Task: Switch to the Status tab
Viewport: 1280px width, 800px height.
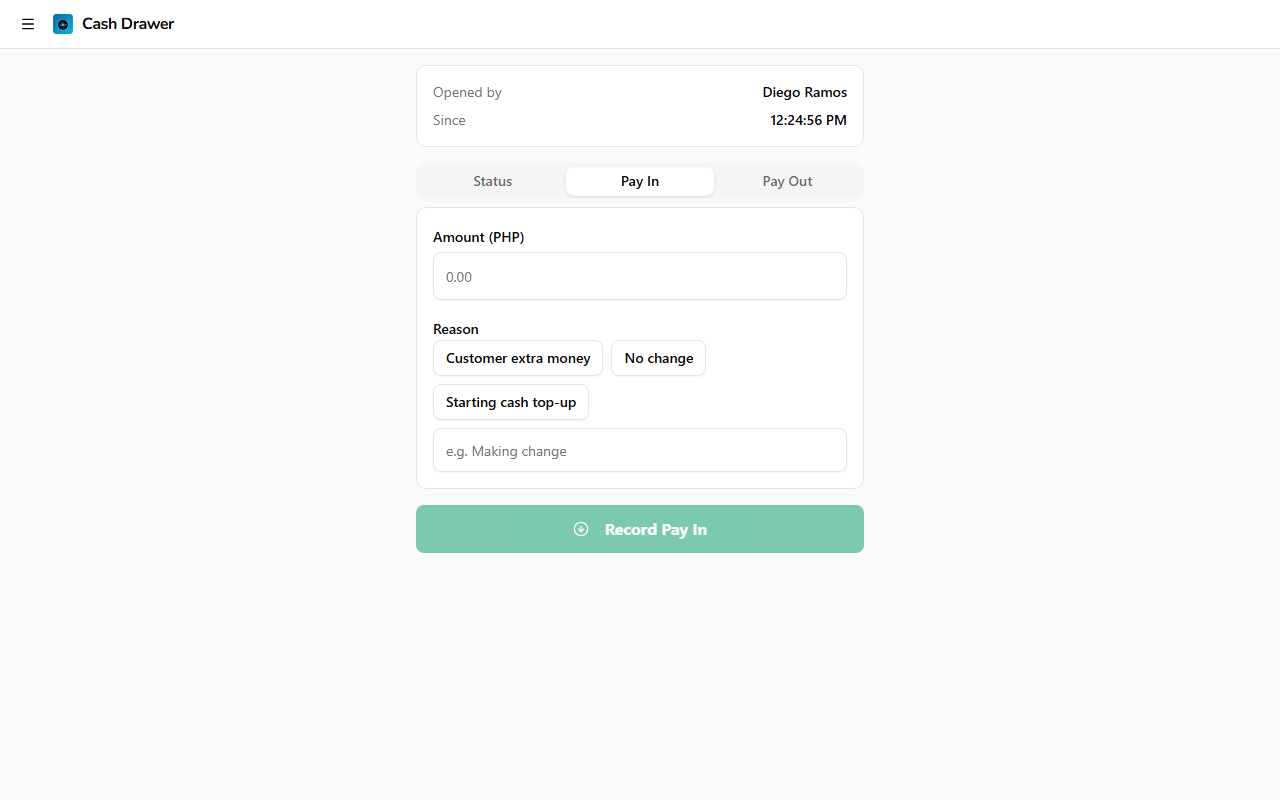Action: pyautogui.click(x=492, y=181)
